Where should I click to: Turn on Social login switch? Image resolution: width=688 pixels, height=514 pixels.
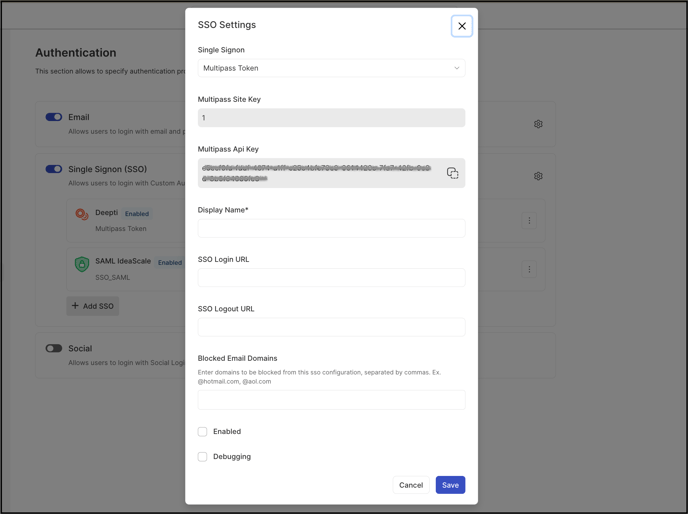(54, 348)
